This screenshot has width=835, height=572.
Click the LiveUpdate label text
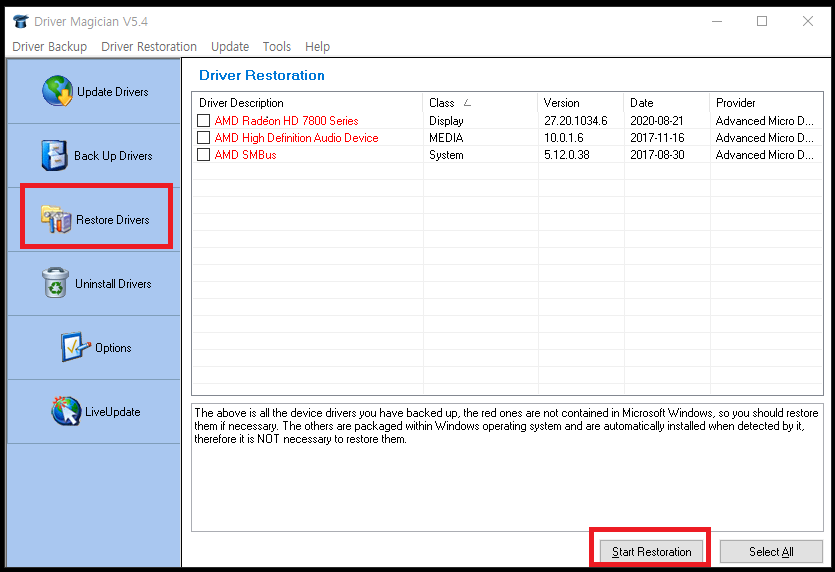coord(113,412)
